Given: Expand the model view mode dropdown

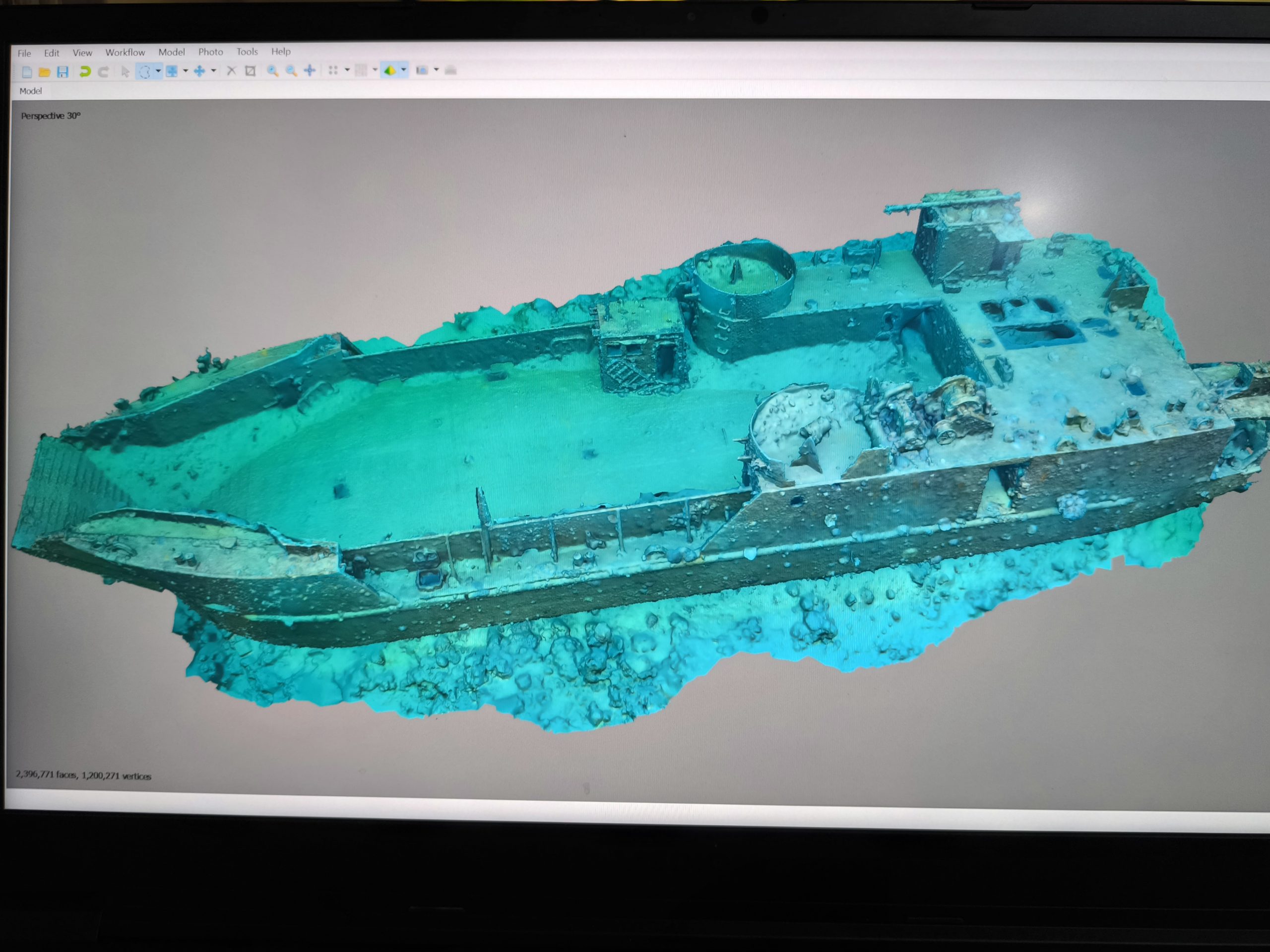Looking at the screenshot, I should click(404, 70).
